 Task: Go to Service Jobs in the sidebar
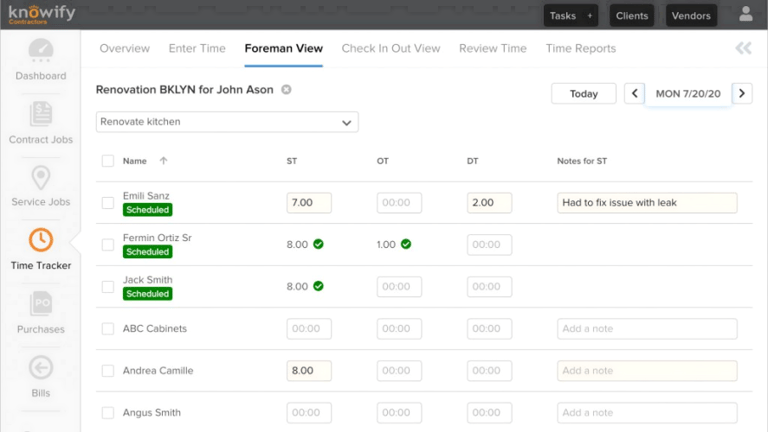[x=41, y=186]
